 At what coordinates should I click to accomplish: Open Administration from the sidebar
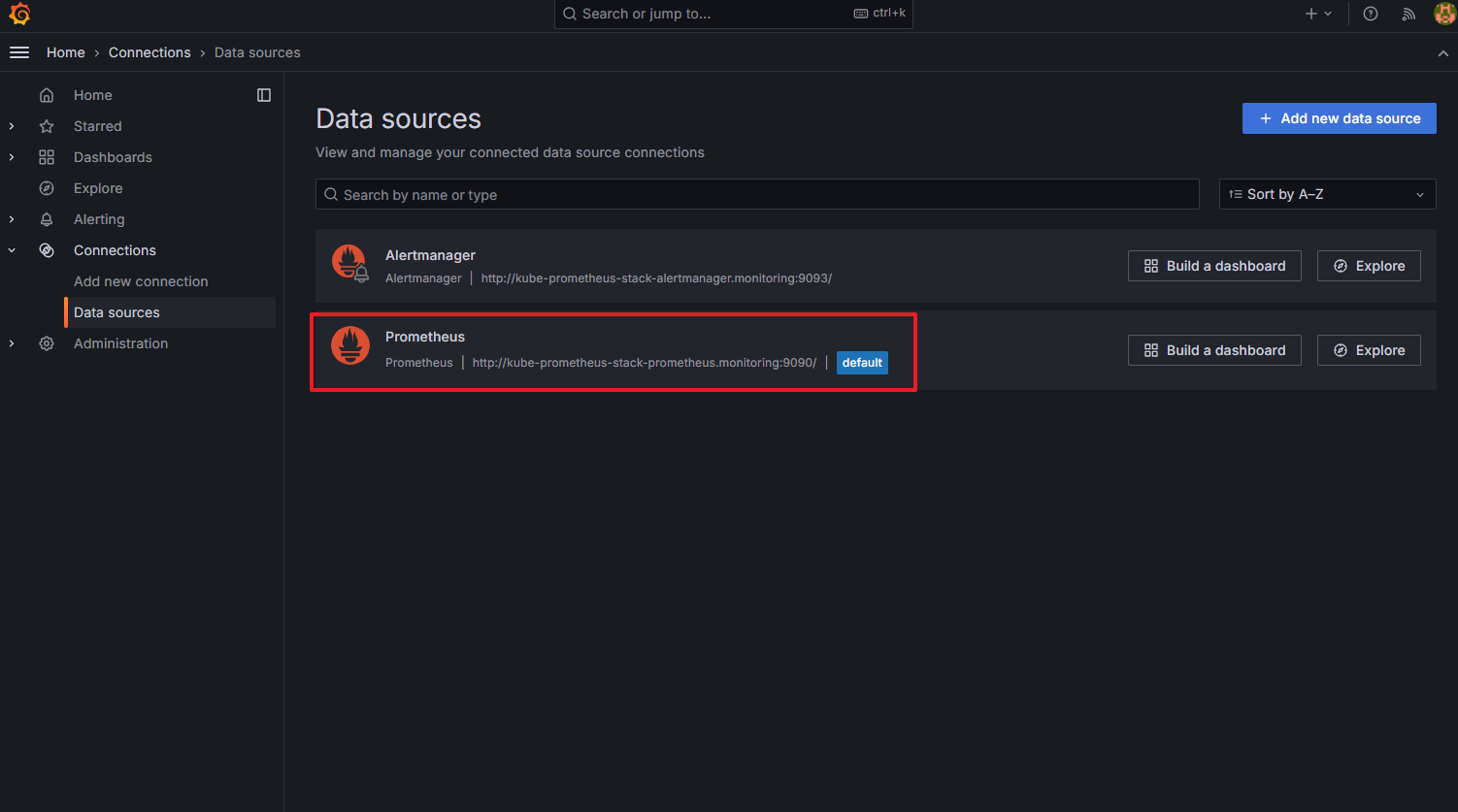coord(120,343)
